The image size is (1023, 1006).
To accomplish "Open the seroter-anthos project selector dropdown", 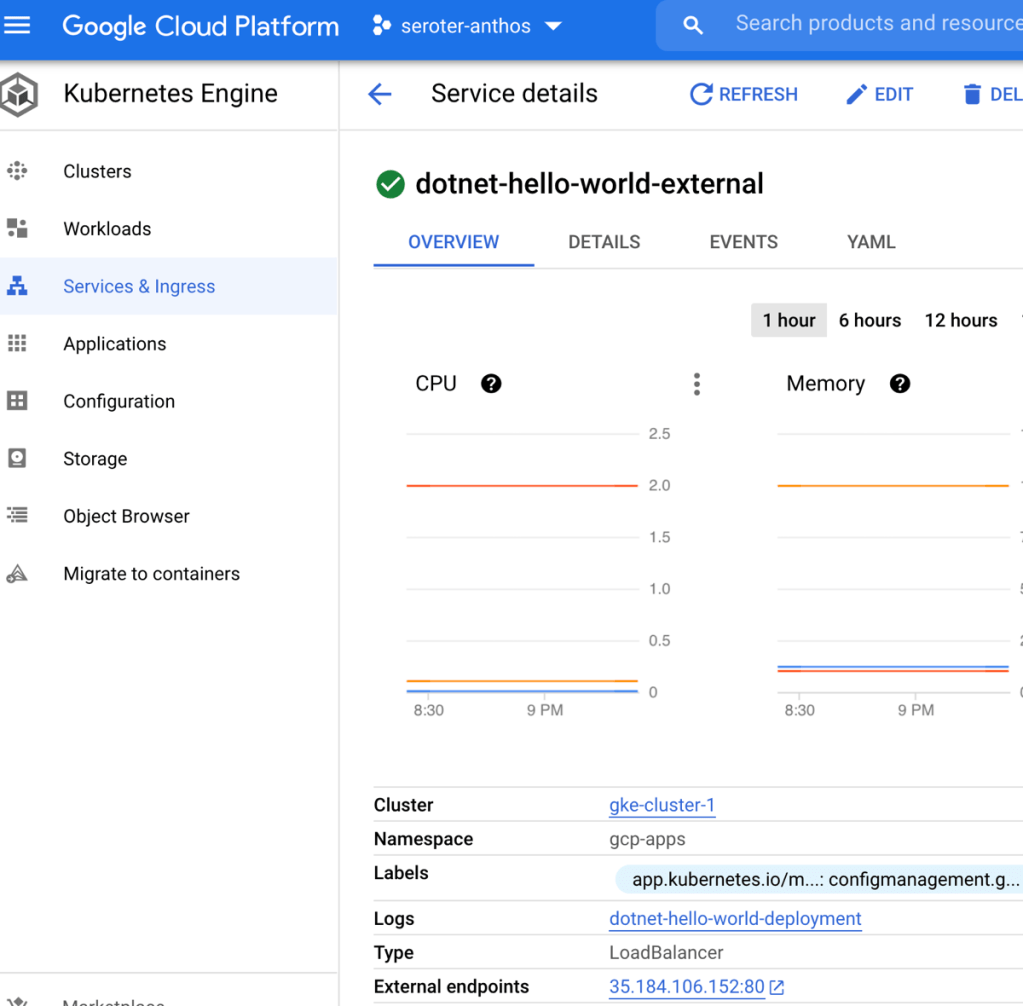I will point(467,27).
